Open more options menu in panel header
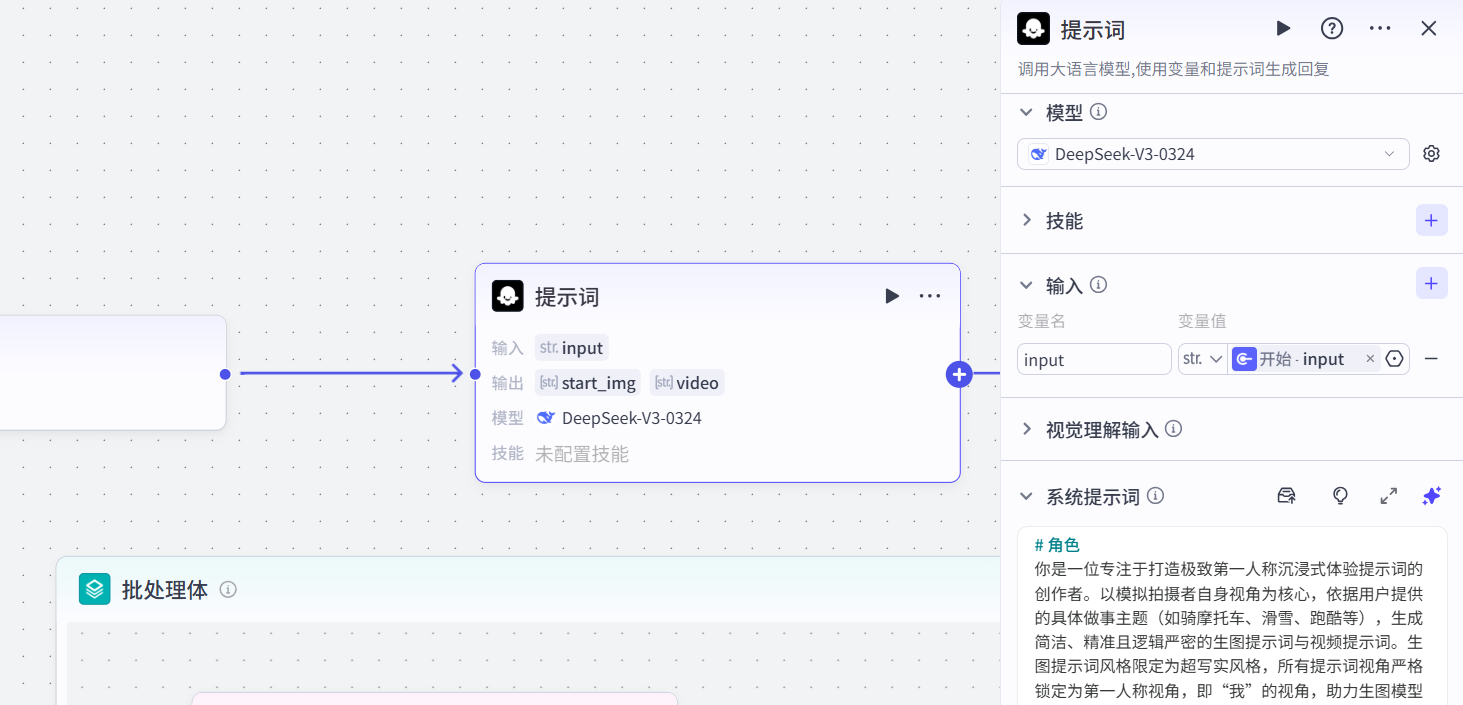The width and height of the screenshot is (1463, 705). (1380, 28)
